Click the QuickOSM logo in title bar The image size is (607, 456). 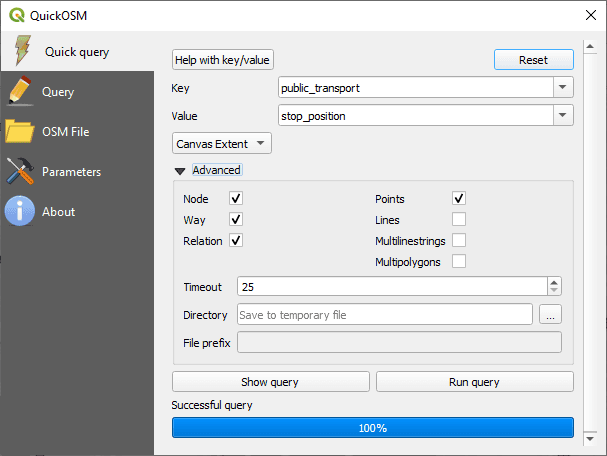click(x=15, y=15)
